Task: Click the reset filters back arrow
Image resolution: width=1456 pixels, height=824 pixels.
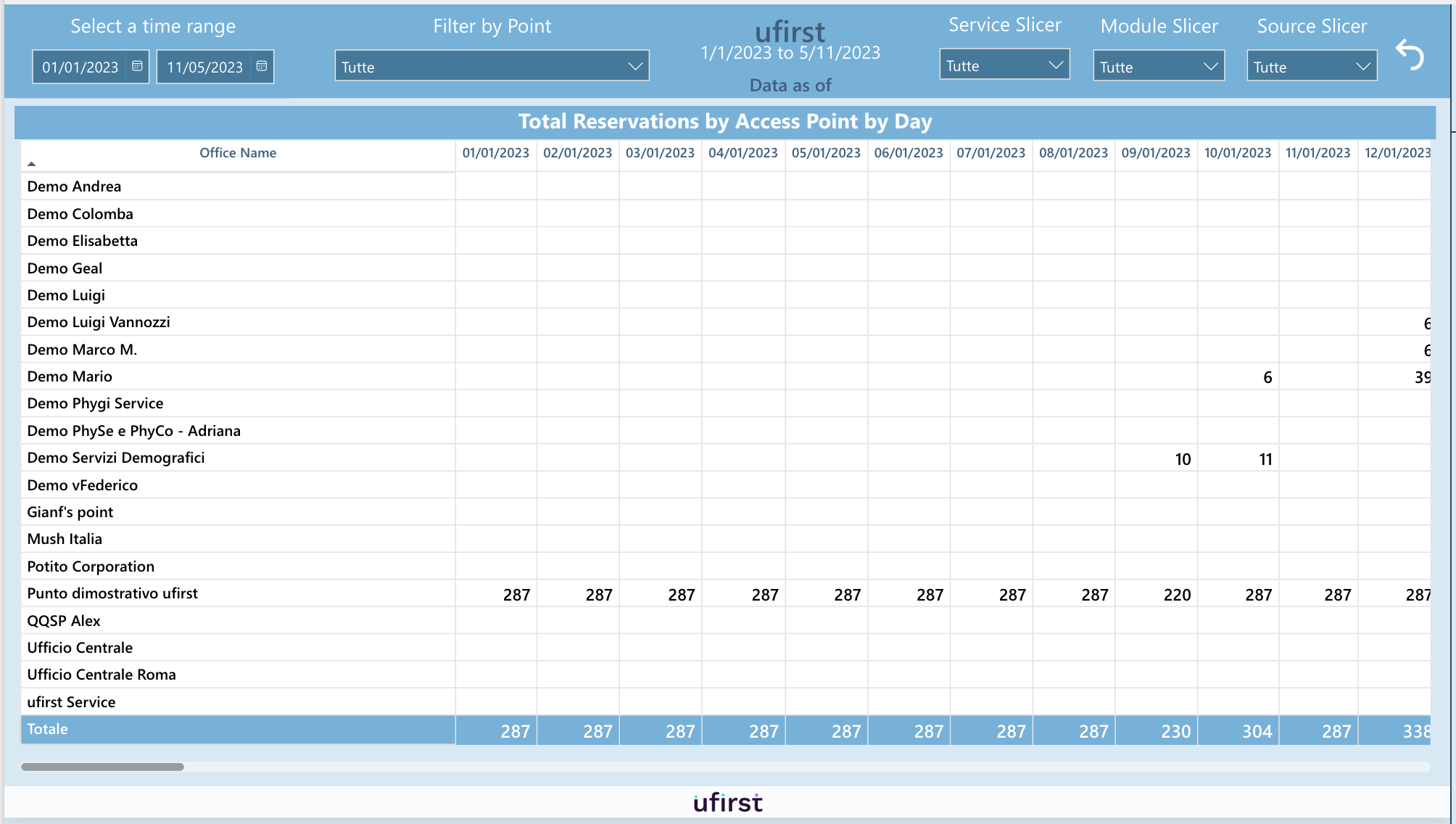Action: pyautogui.click(x=1410, y=54)
